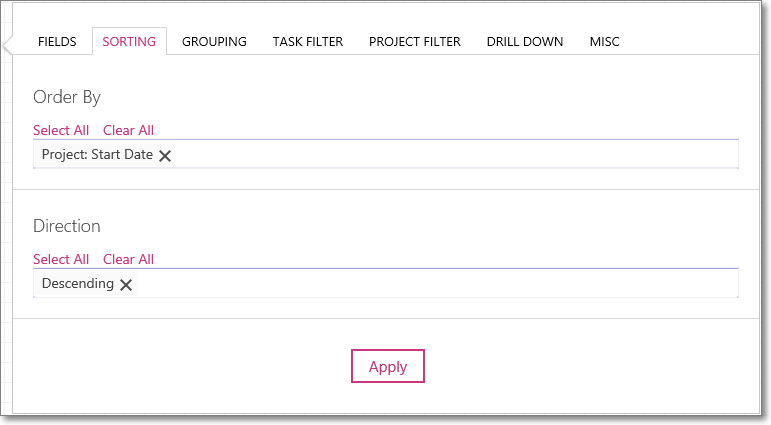Open the TASK FILTER tab
The image size is (771, 425).
pyautogui.click(x=308, y=42)
